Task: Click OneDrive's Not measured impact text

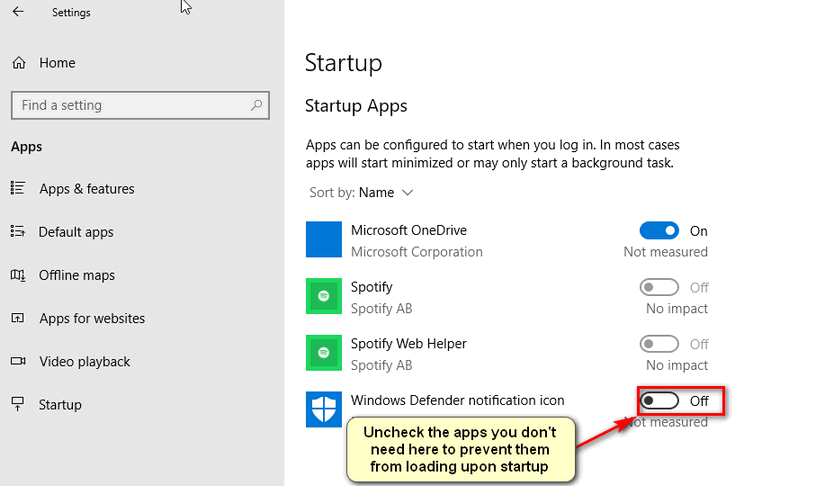Action: 666,252
